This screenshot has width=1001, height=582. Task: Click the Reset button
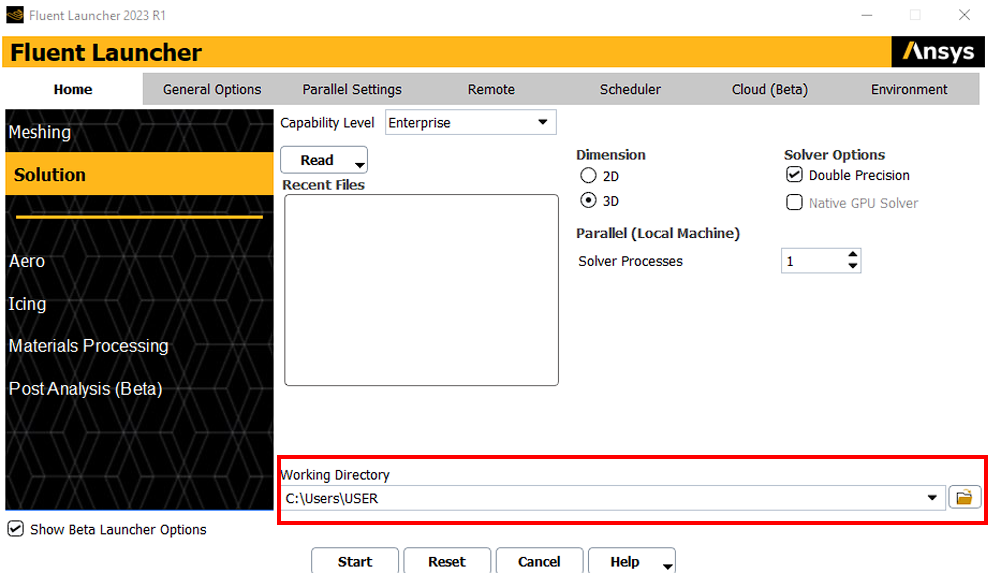click(446, 562)
